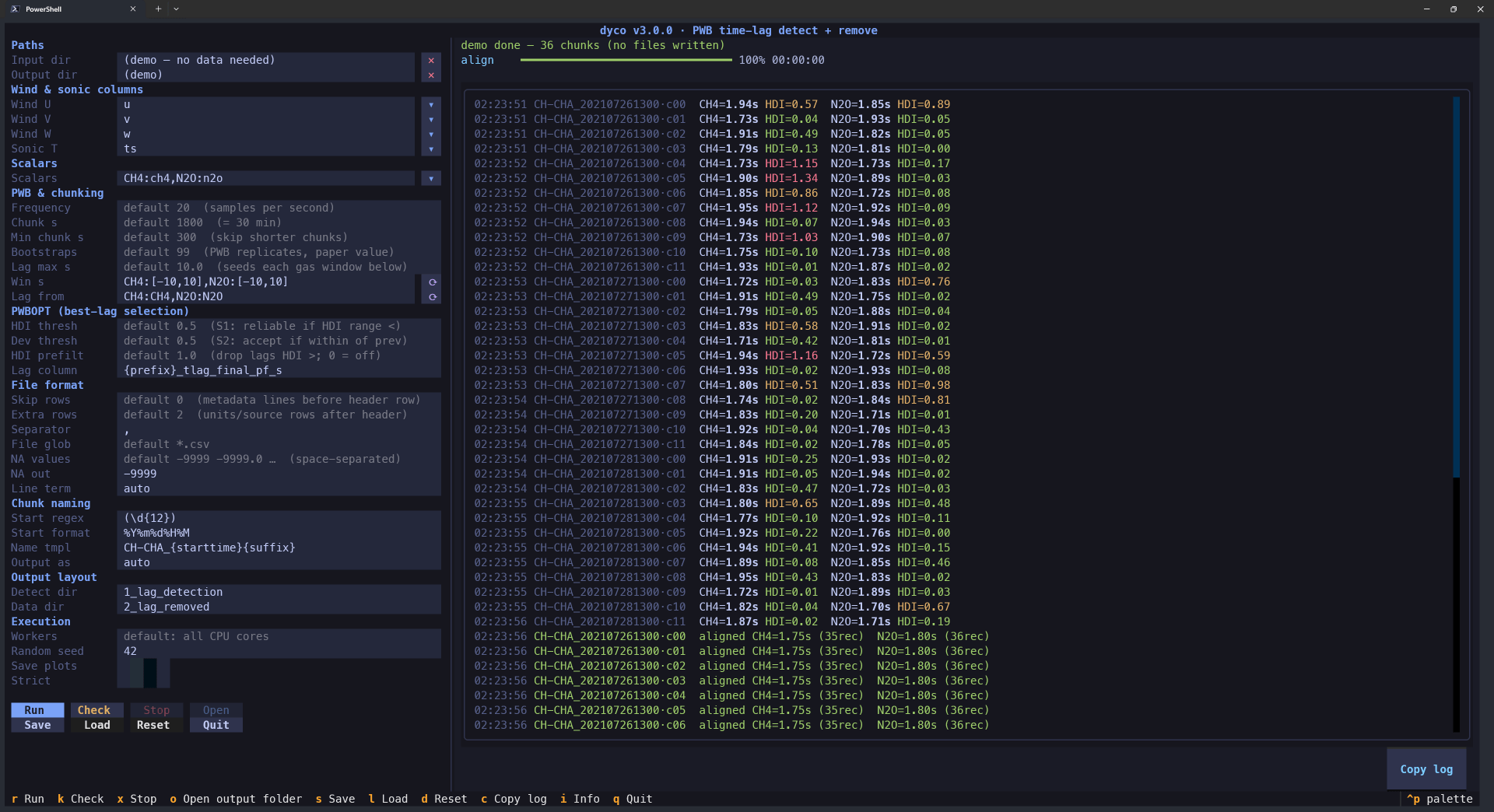Click the Check button

(96, 710)
